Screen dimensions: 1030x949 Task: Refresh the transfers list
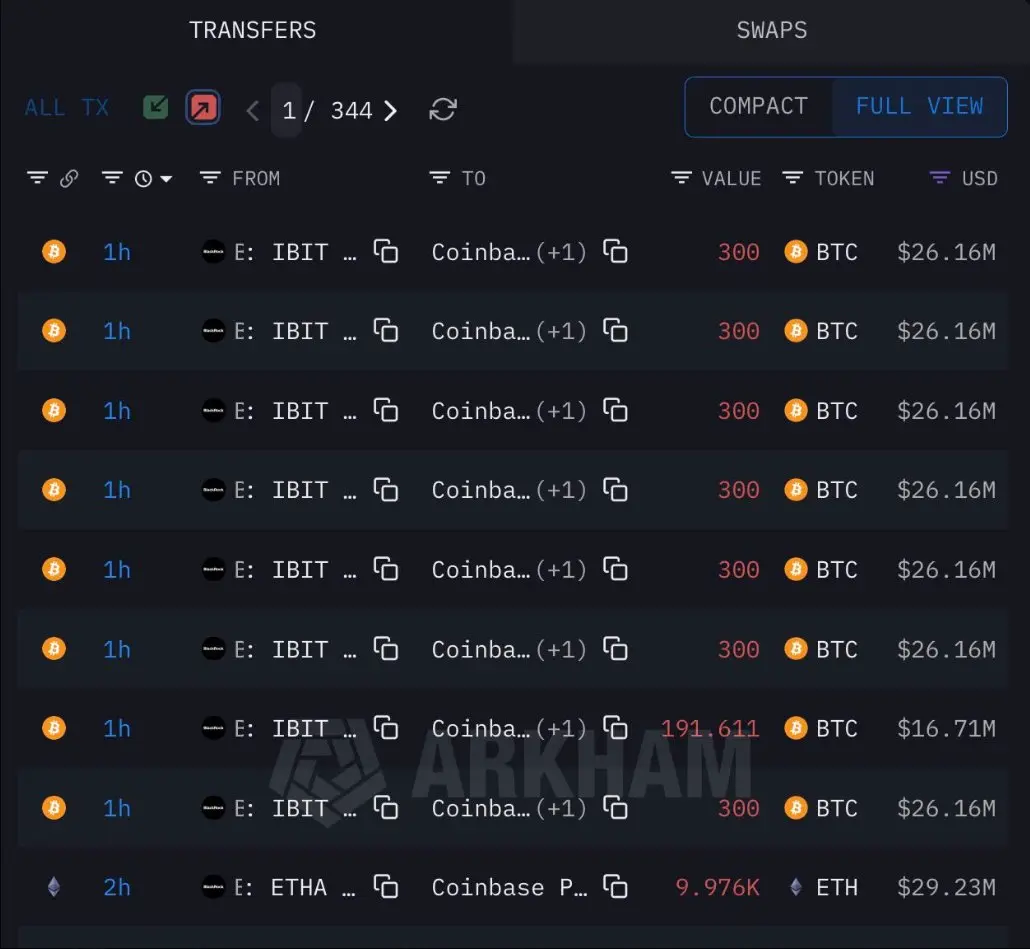443,110
